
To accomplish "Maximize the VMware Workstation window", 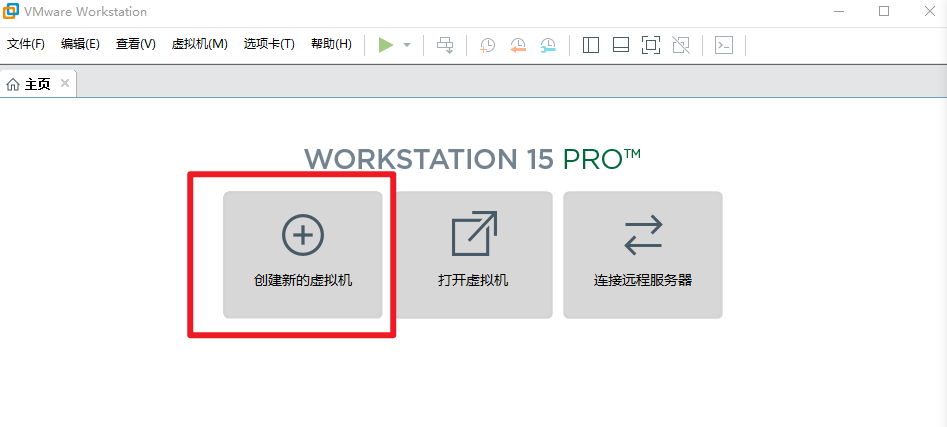I will pyautogui.click(x=884, y=11).
